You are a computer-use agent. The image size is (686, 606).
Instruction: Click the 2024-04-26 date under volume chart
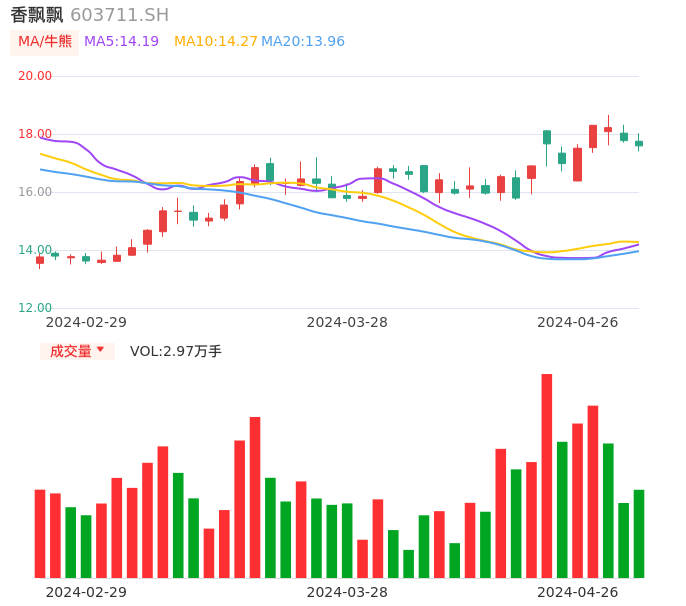pyautogui.click(x=577, y=592)
